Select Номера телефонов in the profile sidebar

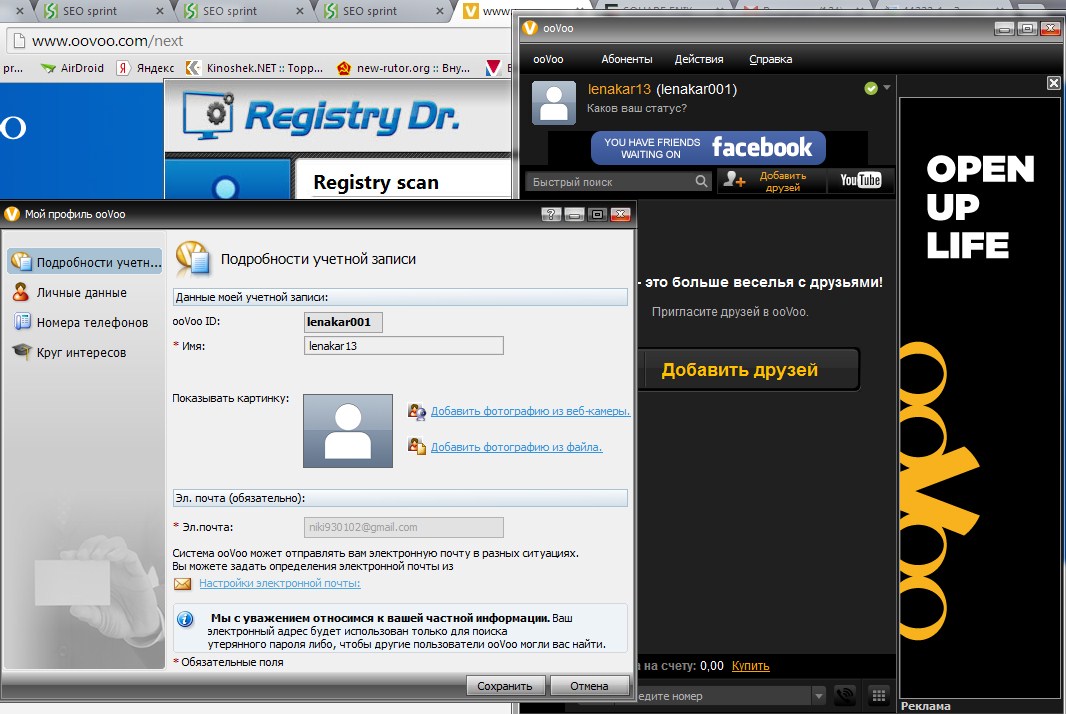click(x=92, y=322)
